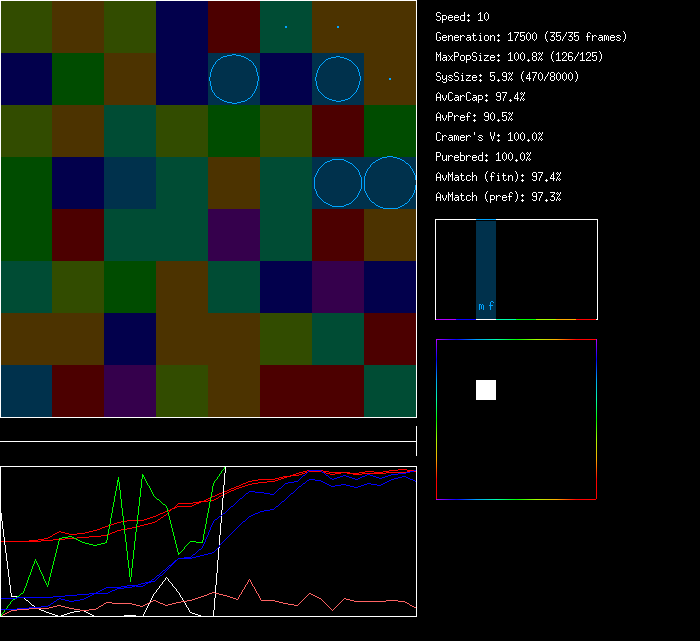The image size is (700, 641).
Task: Click the Generation: 17500 counter text
Action: pyautogui.click(x=531, y=37)
